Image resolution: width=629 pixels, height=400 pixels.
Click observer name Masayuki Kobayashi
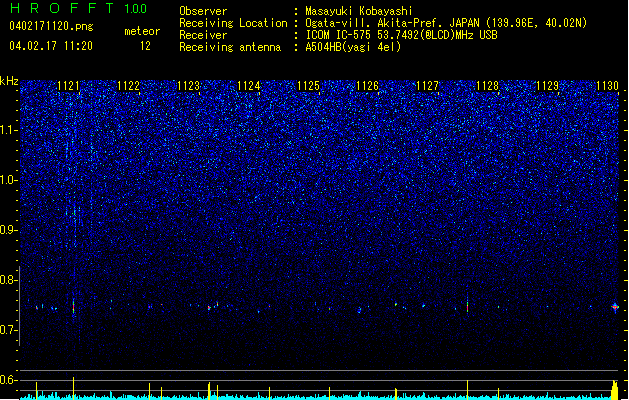[x=359, y=11]
